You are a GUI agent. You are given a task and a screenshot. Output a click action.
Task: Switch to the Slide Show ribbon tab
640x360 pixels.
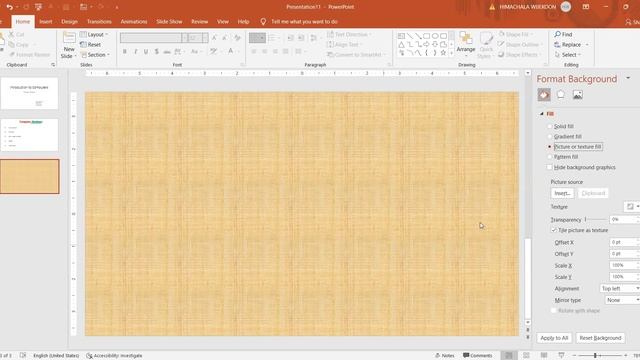click(x=169, y=22)
